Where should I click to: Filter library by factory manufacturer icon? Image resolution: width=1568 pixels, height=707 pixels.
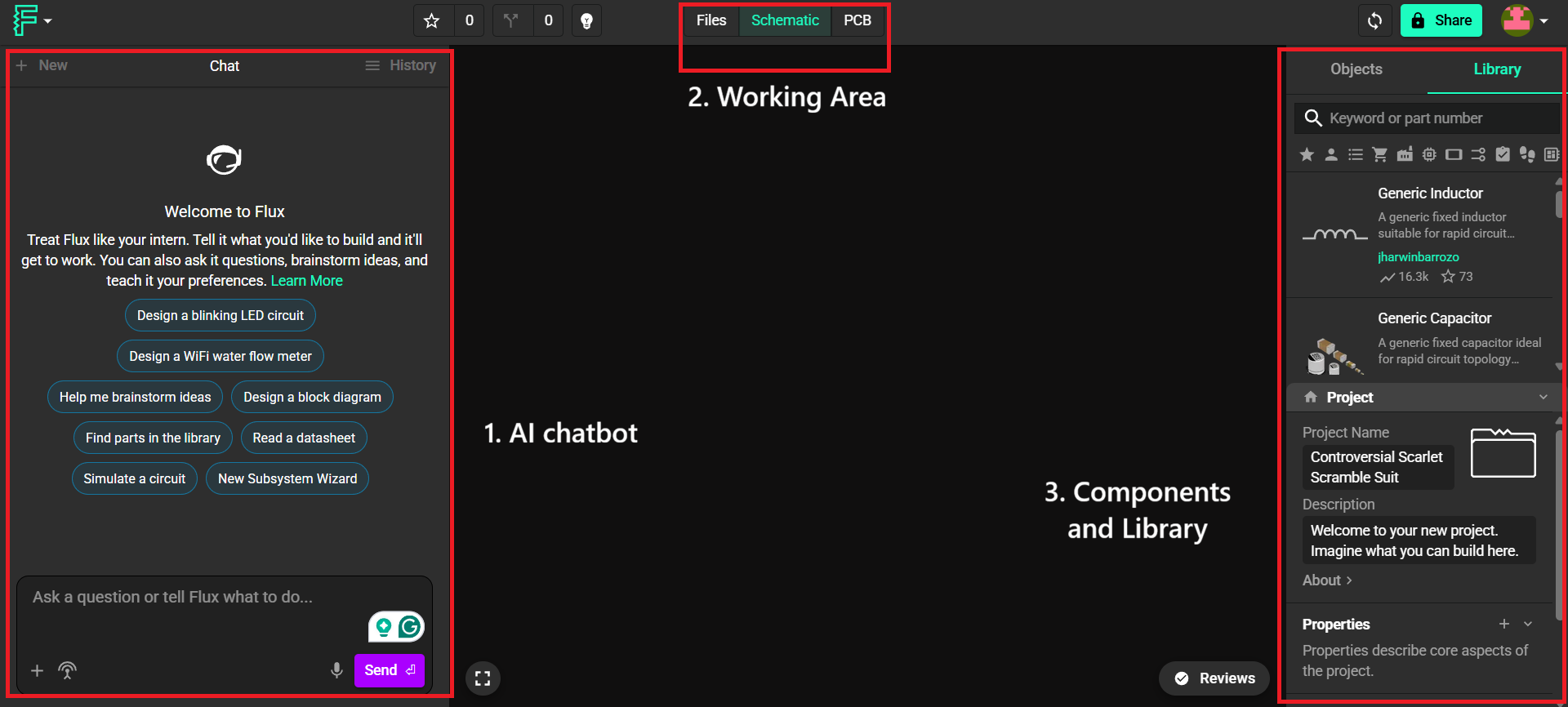pos(1405,154)
